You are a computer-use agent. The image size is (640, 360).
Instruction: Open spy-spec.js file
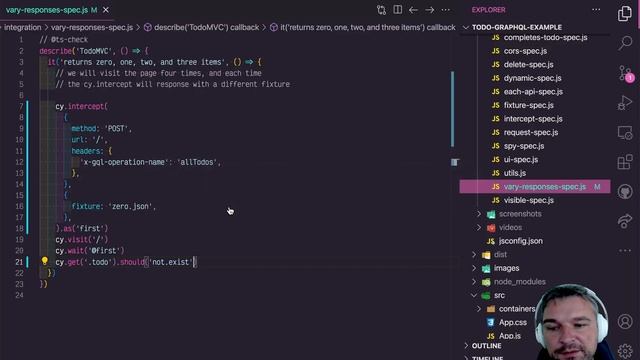pyautogui.click(x=524, y=146)
